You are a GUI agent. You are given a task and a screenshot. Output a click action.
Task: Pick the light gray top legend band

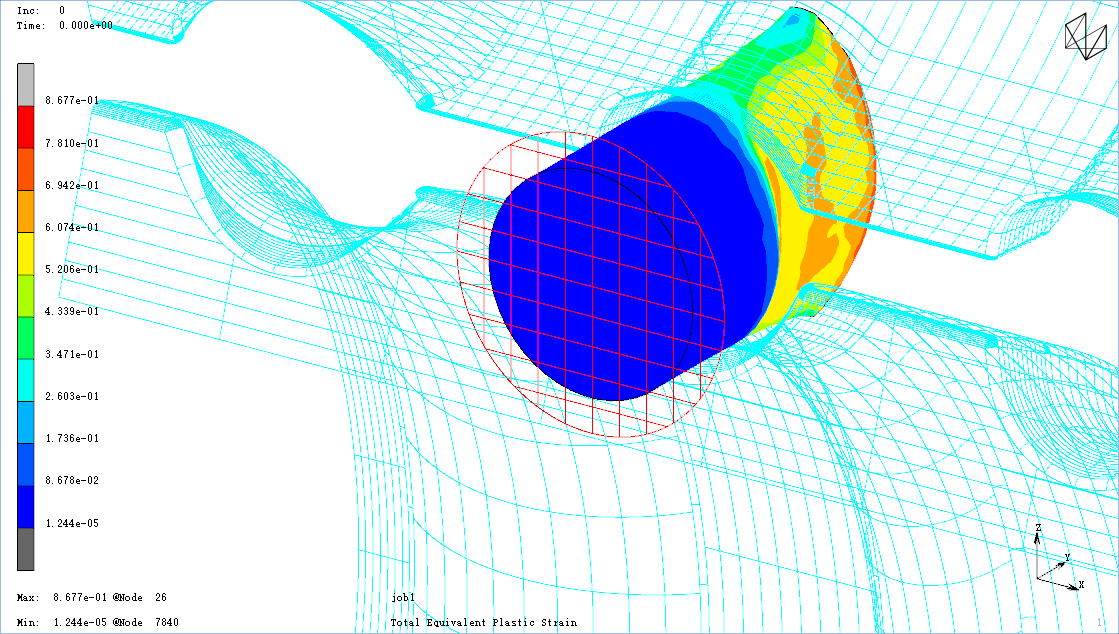coord(26,85)
